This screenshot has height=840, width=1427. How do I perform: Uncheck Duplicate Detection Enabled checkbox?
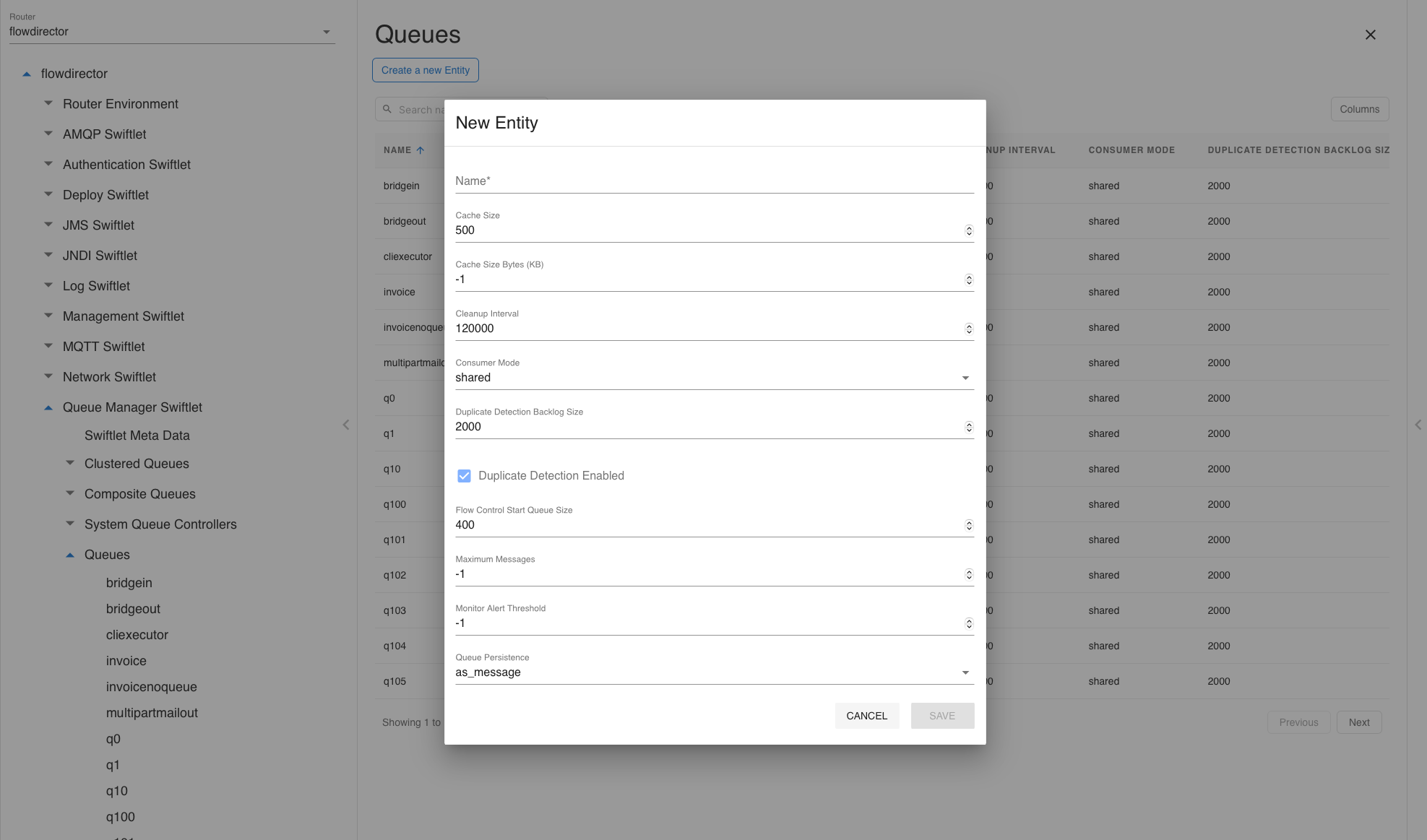464,476
